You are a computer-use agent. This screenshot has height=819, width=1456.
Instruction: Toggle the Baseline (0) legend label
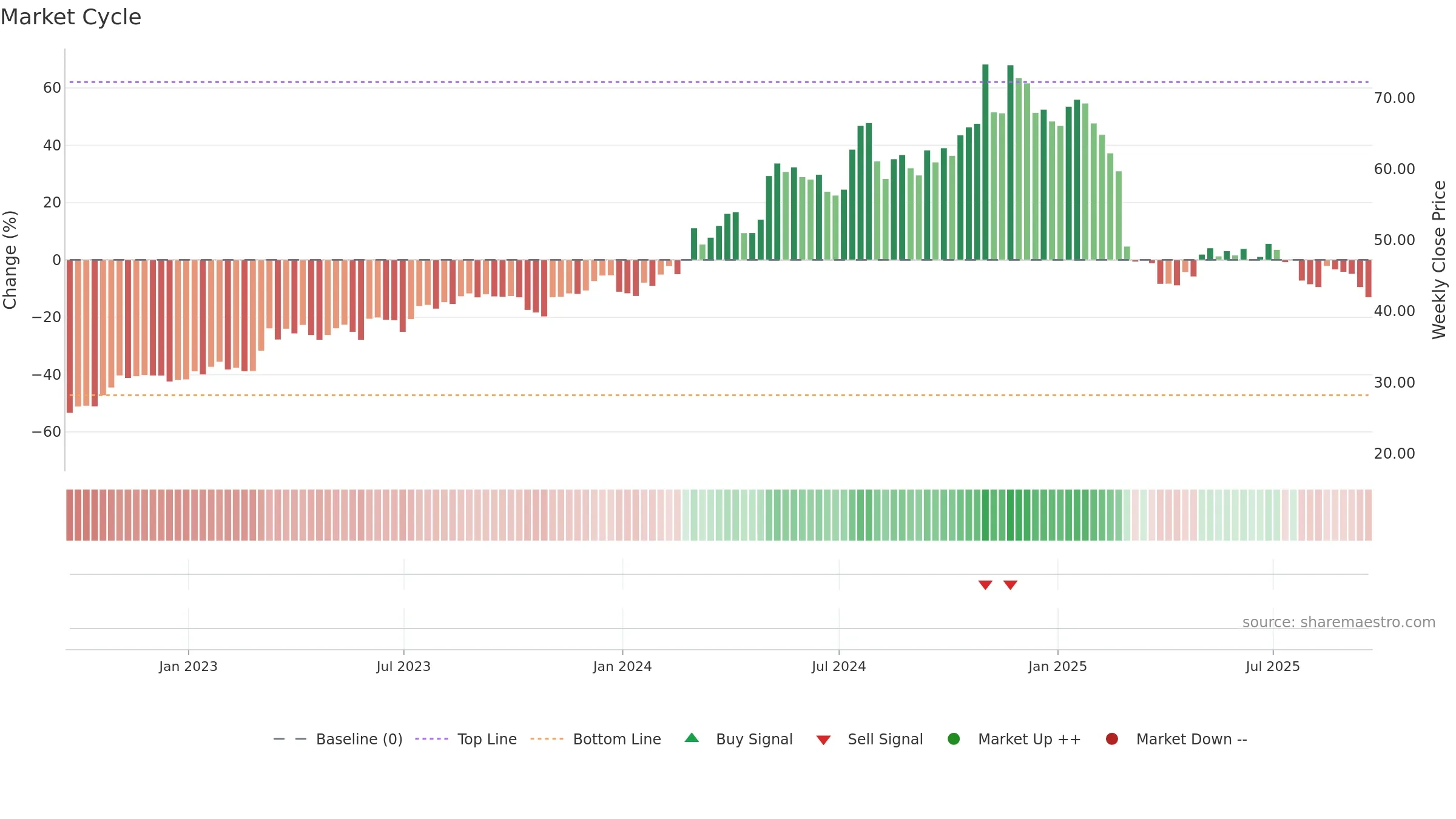(359, 739)
